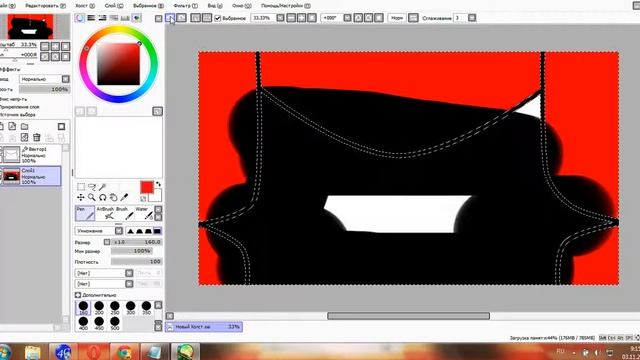Image resolution: width=640 pixels, height=360 pixels.
Task: Show the HSV slider panel
Action: [x=102, y=18]
